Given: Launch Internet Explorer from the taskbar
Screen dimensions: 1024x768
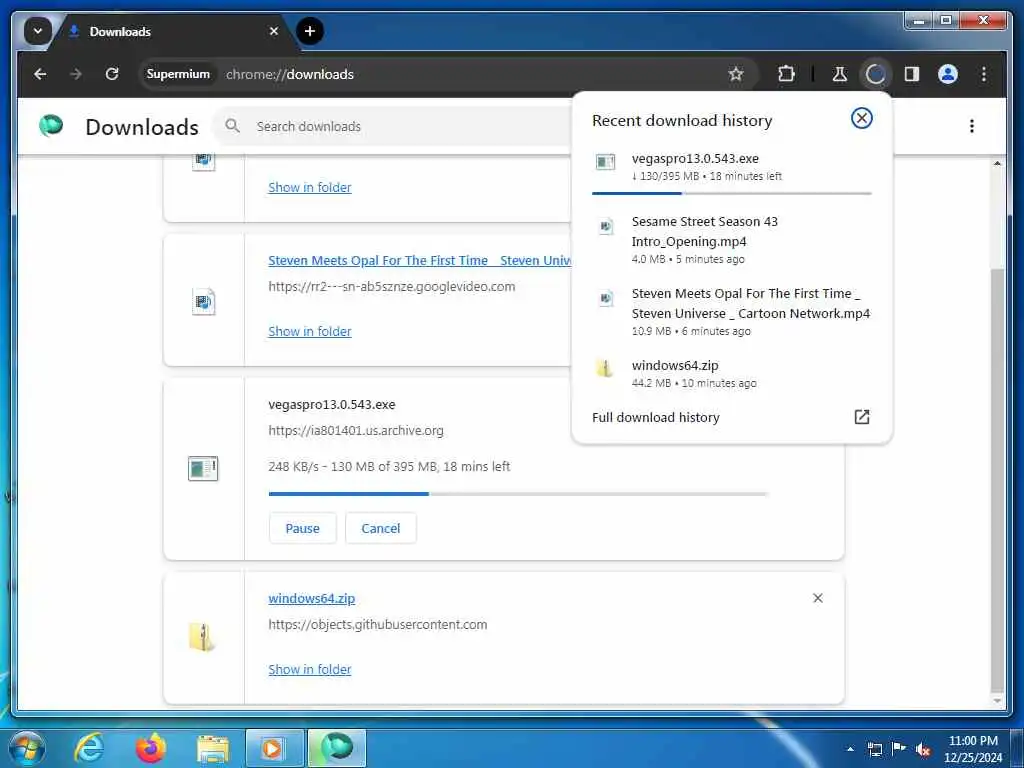Looking at the screenshot, I should (89, 748).
